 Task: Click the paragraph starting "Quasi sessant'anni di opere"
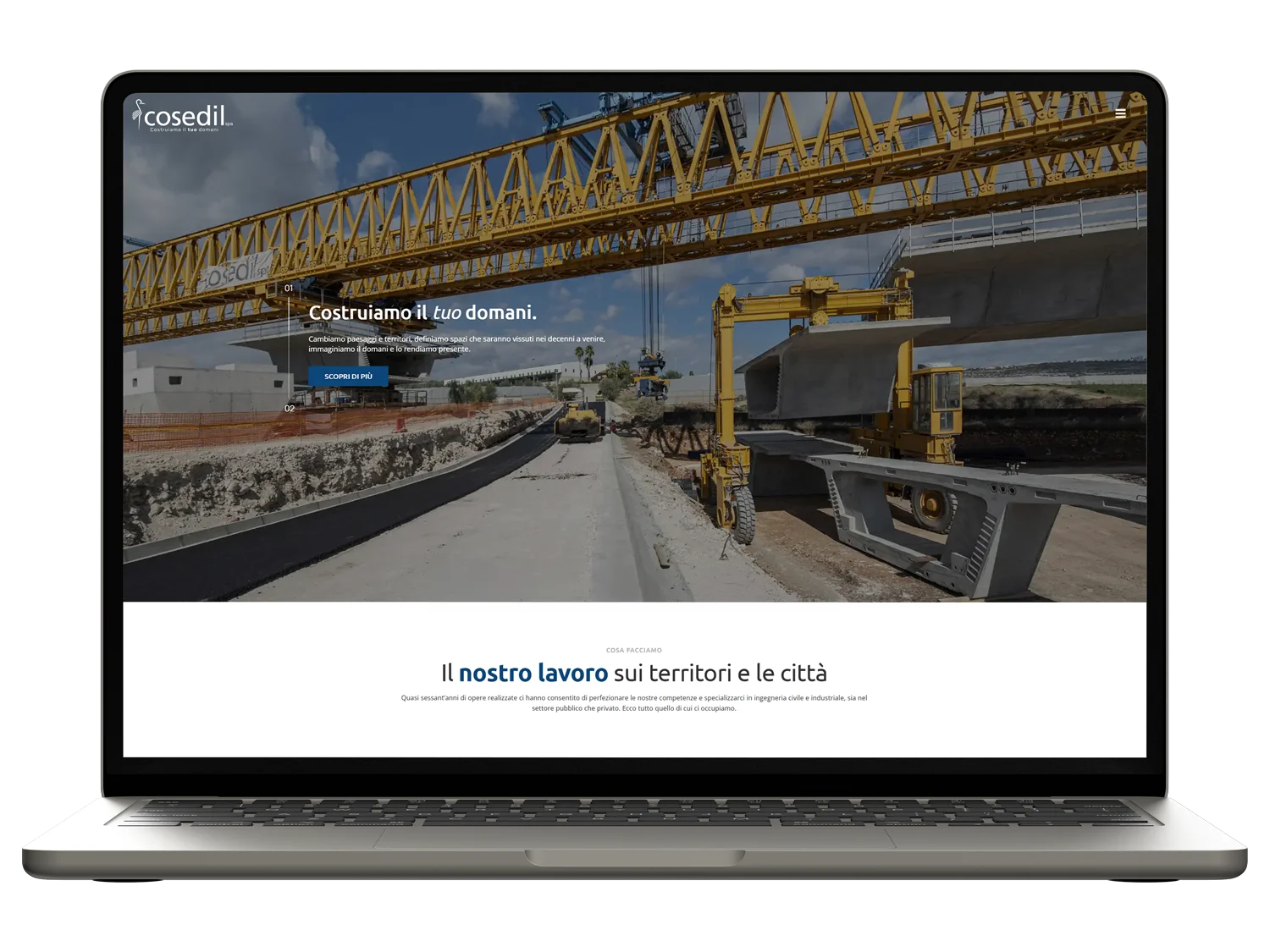pyautogui.click(x=634, y=703)
